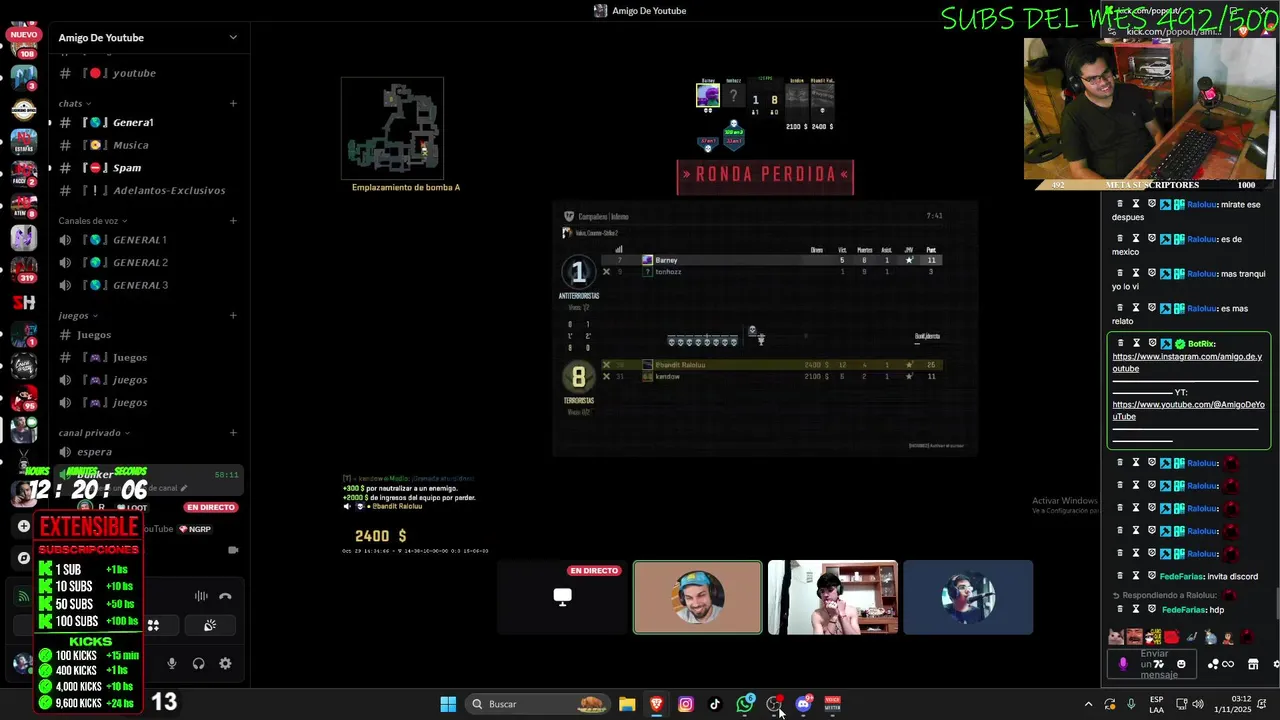Viewport: 1280px width, 720px height.
Task: Collapse the Canales de voz category
Action: click(x=92, y=221)
